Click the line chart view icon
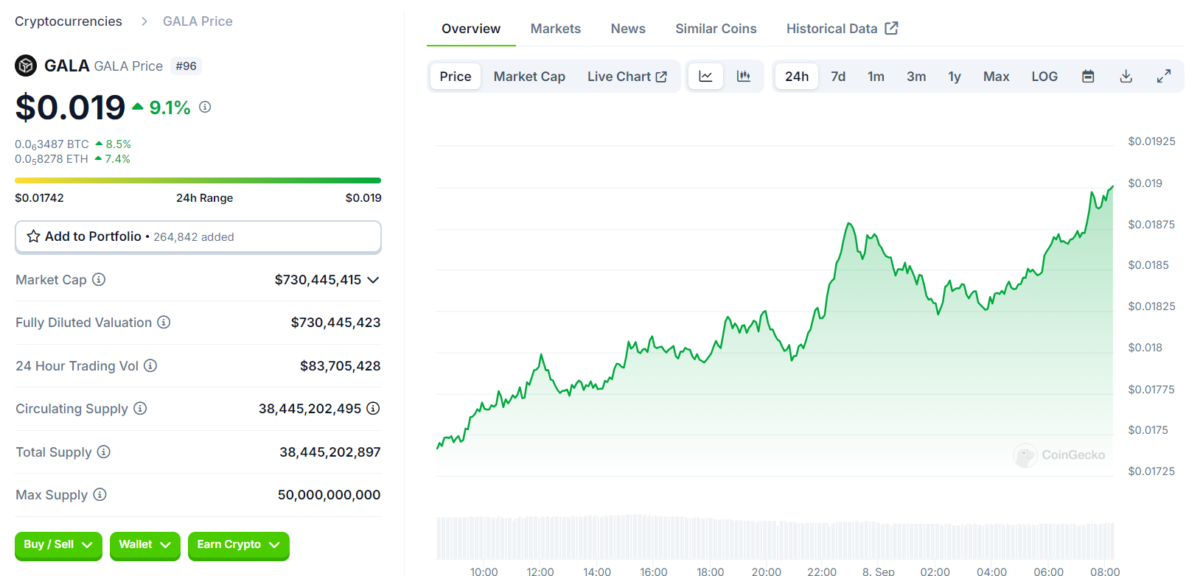 tap(705, 77)
